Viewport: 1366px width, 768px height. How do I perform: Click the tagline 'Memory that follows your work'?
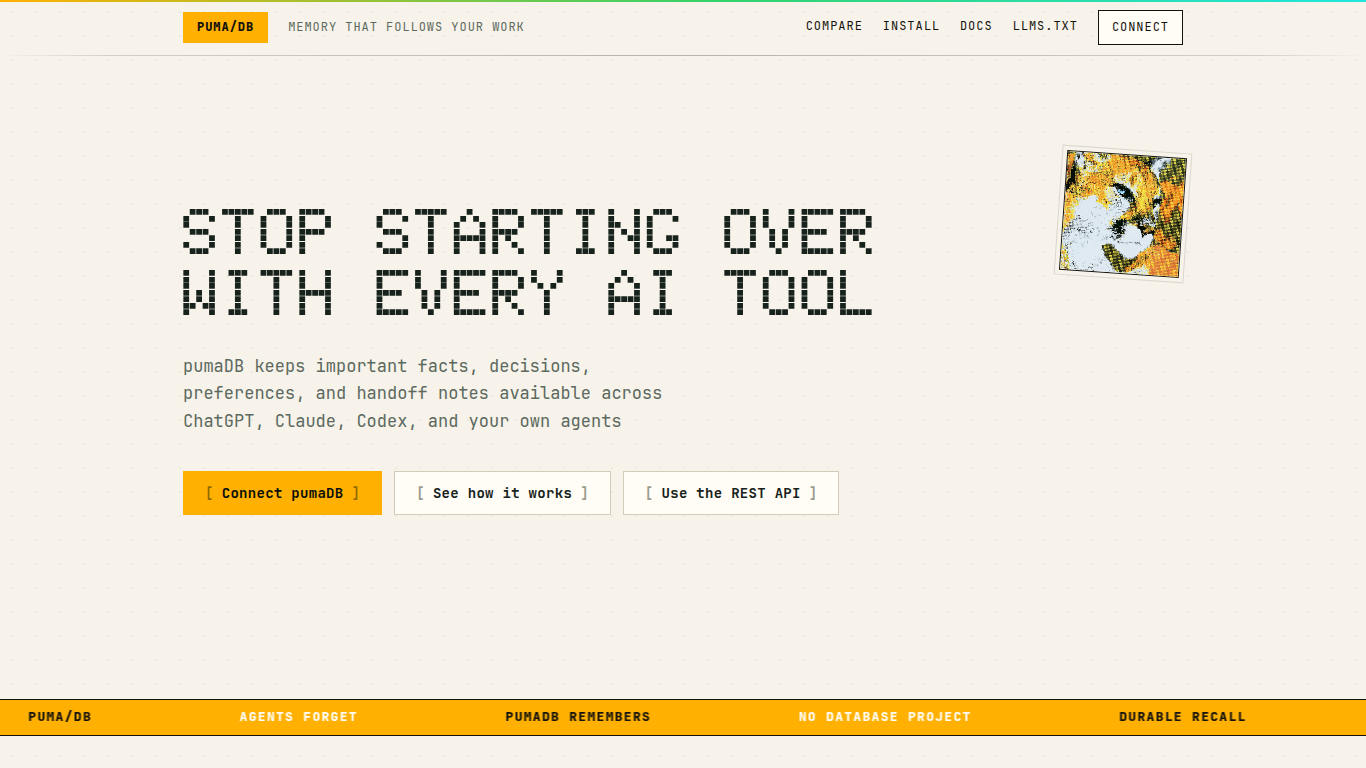pos(406,27)
